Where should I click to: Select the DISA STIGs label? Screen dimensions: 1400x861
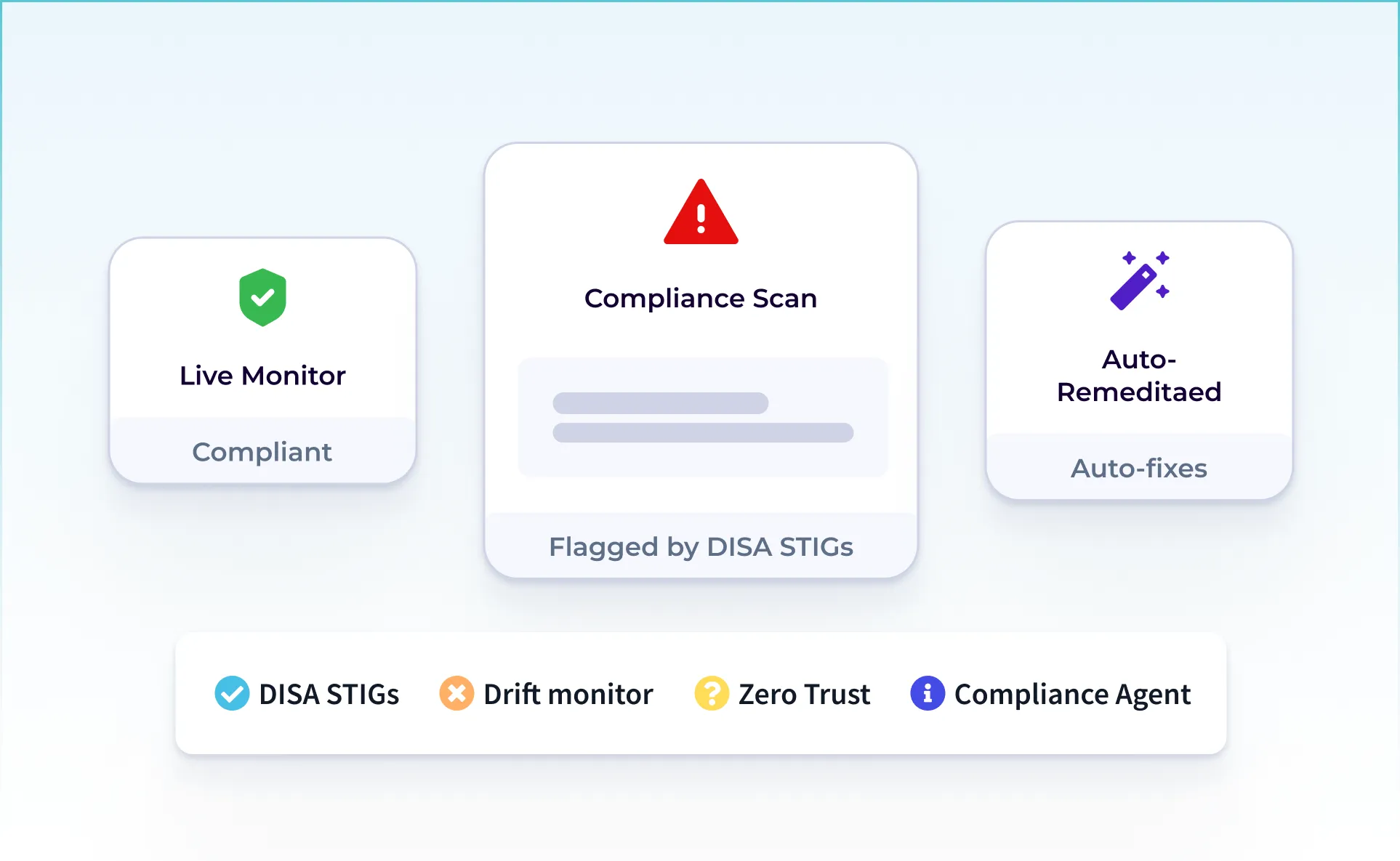pos(329,695)
